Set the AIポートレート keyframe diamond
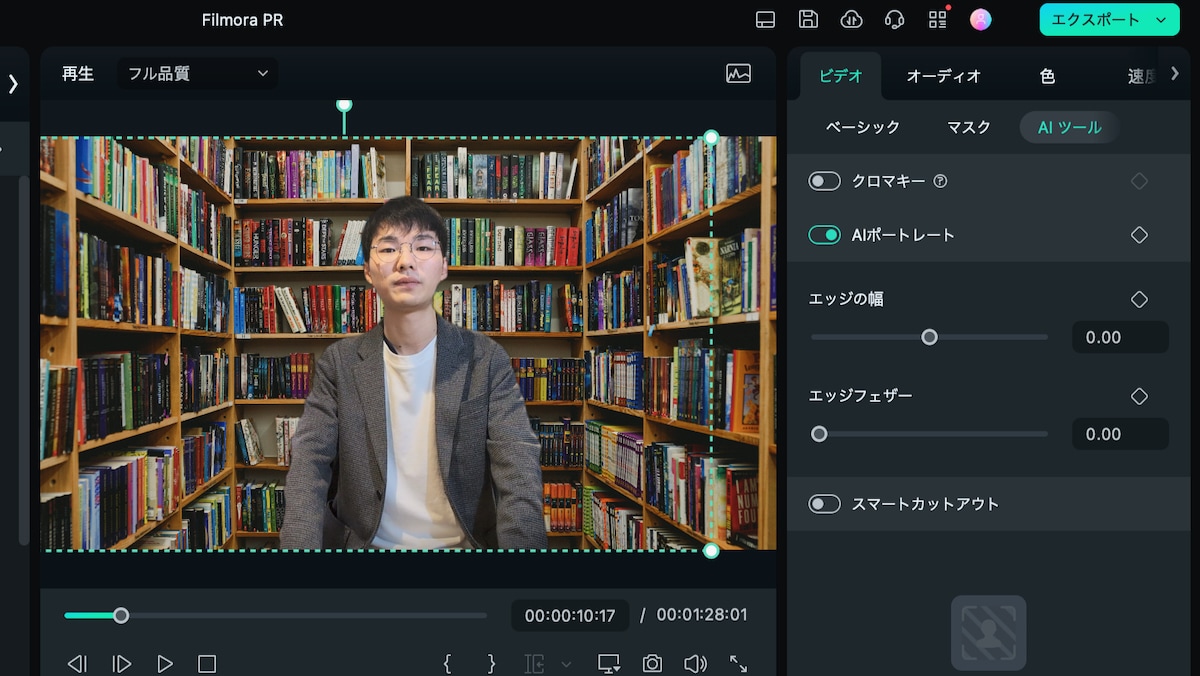The image size is (1200, 676). pyautogui.click(x=1139, y=234)
